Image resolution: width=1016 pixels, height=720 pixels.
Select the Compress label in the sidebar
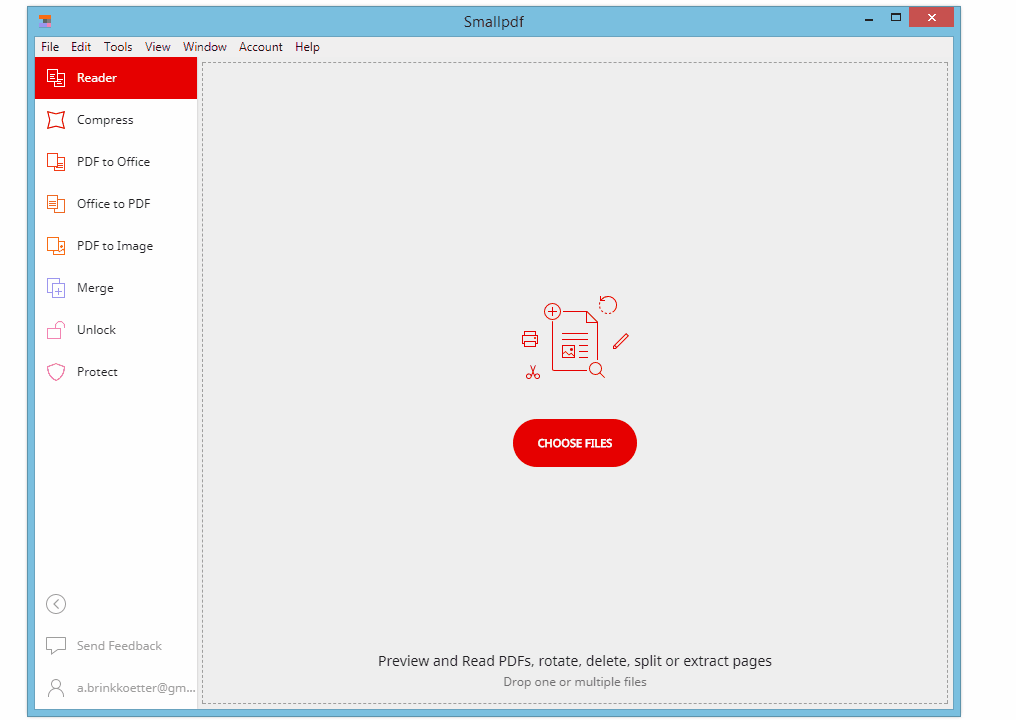click(105, 120)
